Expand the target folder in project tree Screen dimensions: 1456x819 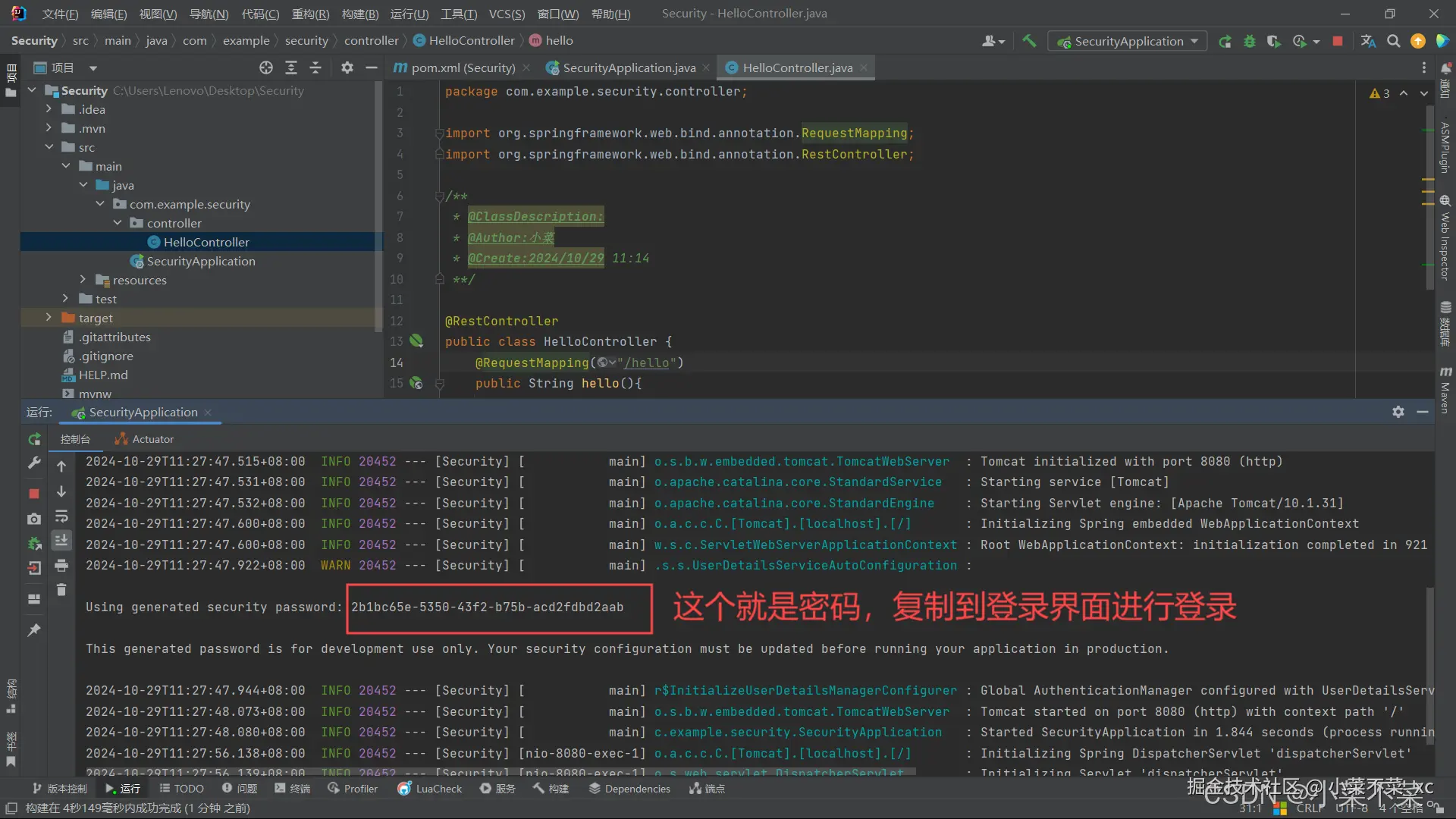pos(49,318)
